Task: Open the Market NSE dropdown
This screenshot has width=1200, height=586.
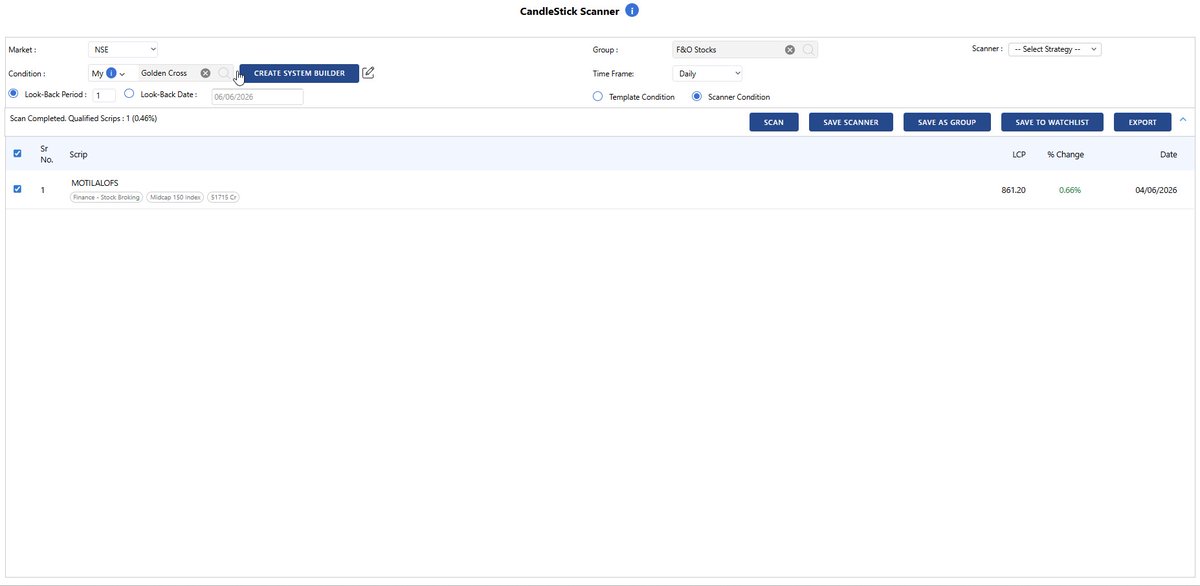Action: tap(124, 48)
